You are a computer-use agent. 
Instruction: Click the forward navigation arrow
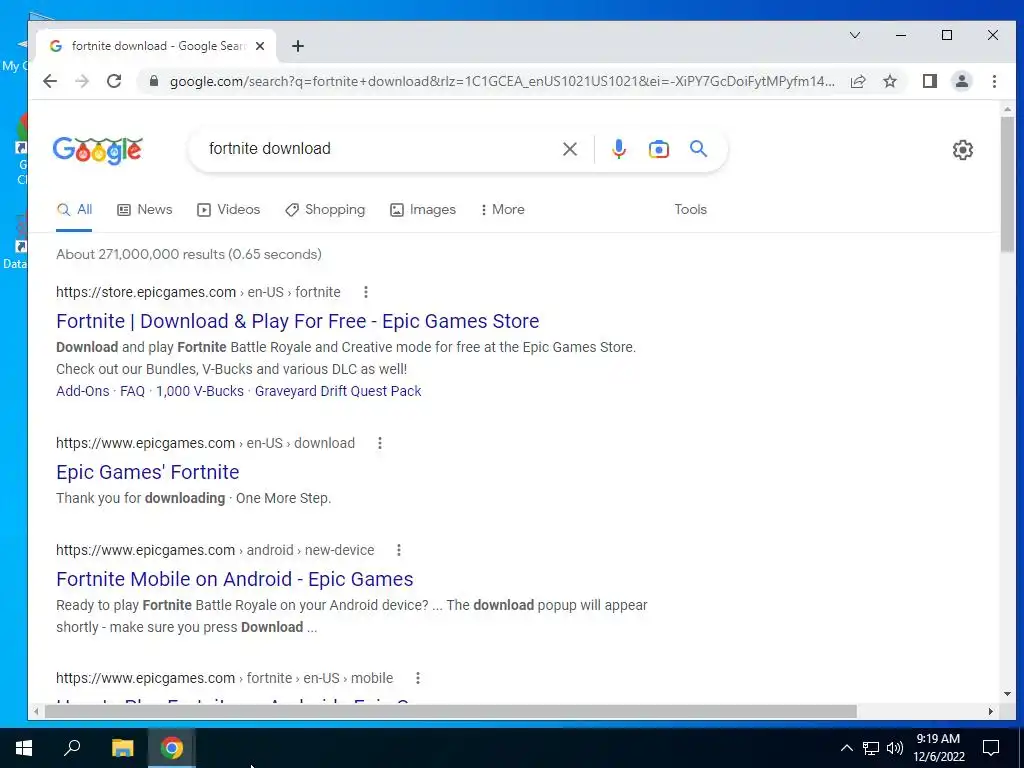point(82,81)
